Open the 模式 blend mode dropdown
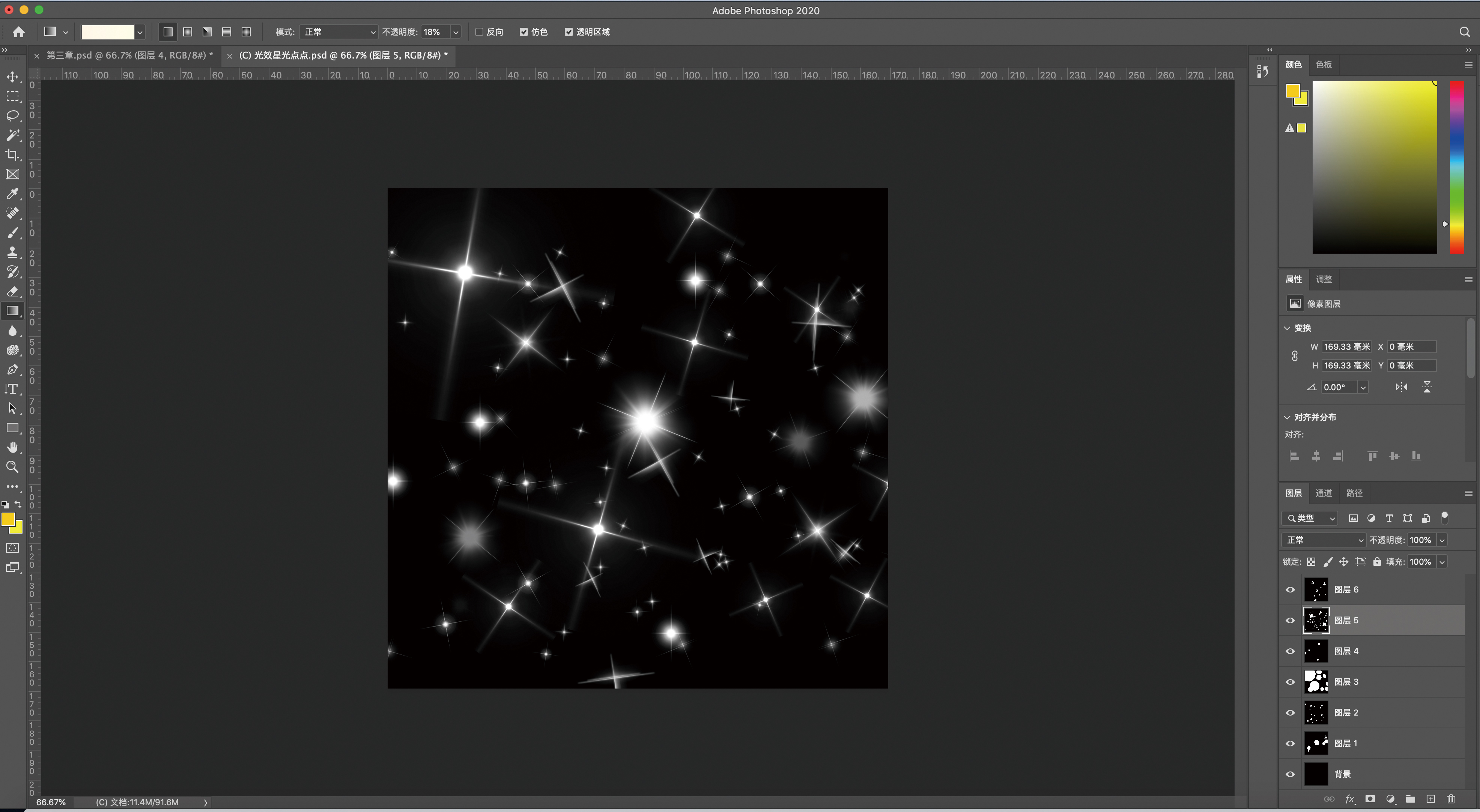The width and height of the screenshot is (1480, 812). coord(338,32)
